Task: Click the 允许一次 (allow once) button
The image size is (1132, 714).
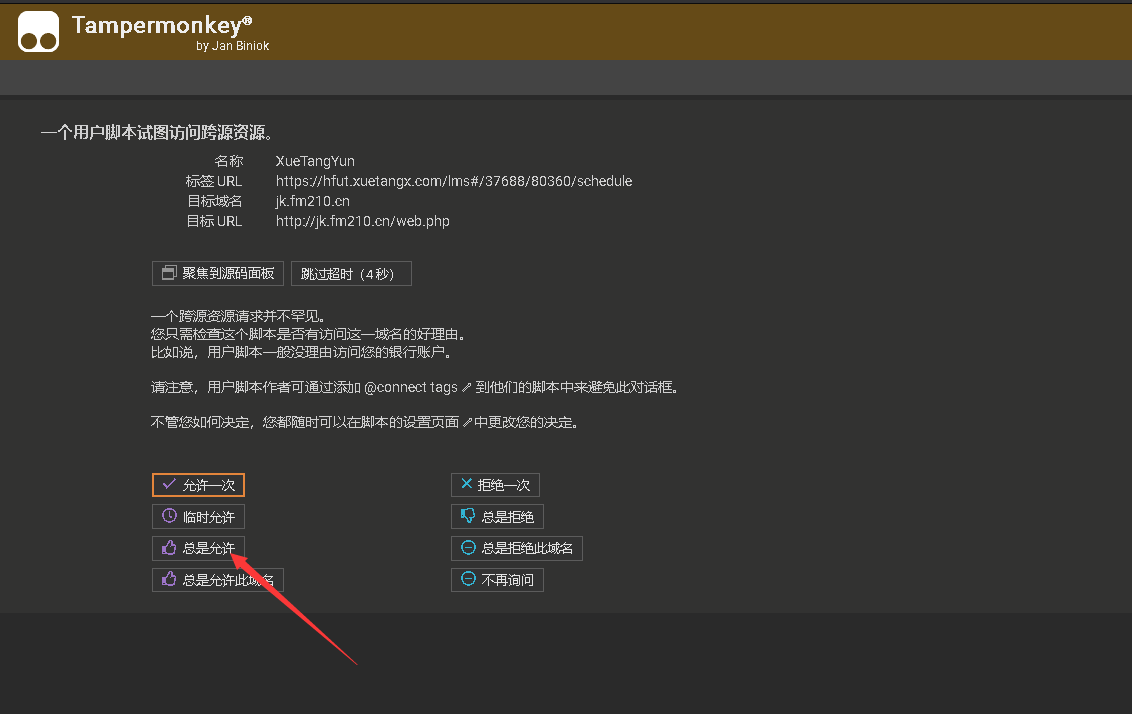Action: [x=199, y=485]
